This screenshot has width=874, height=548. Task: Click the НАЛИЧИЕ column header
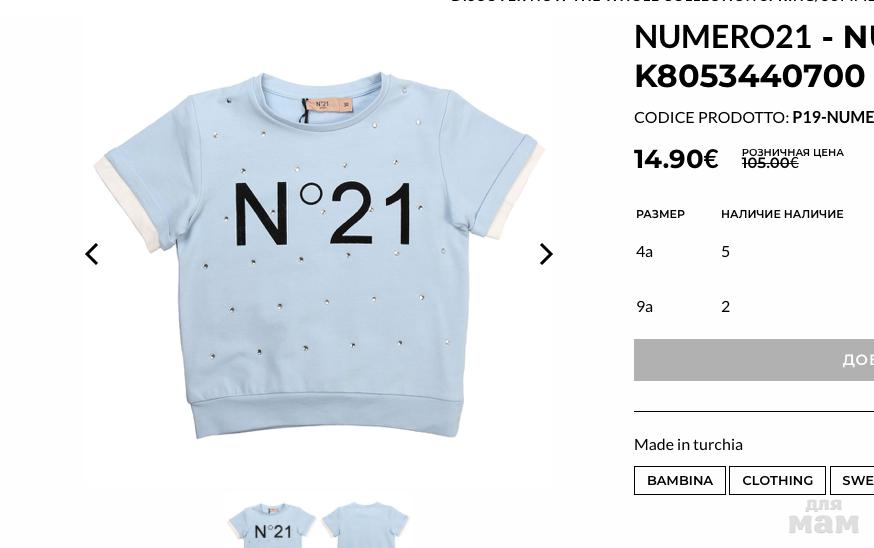[x=782, y=214]
